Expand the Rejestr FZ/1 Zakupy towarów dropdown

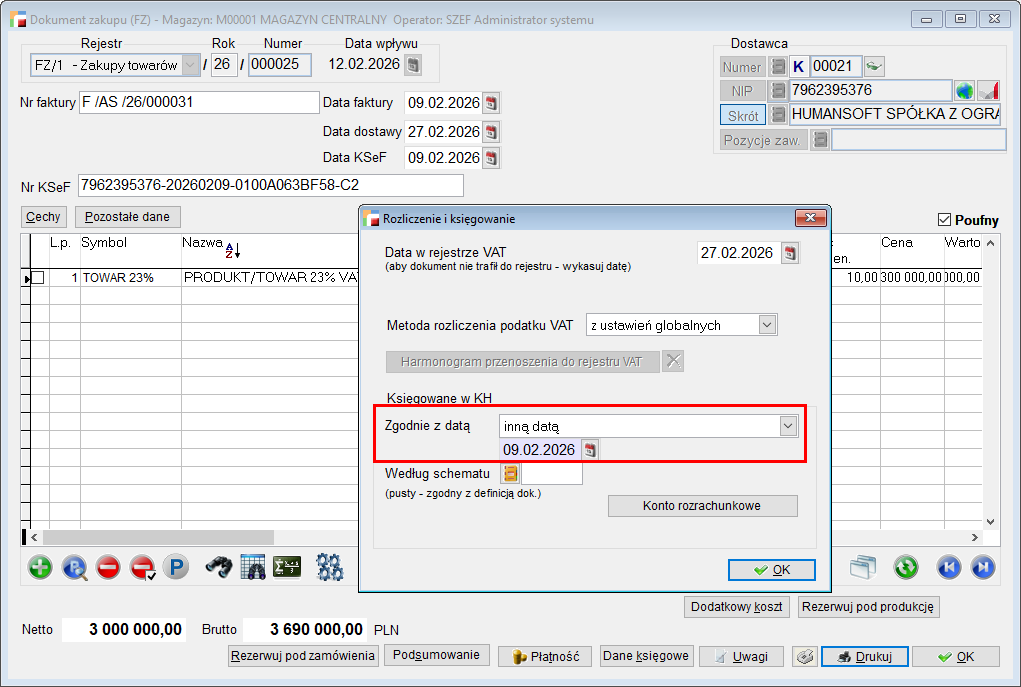point(190,65)
